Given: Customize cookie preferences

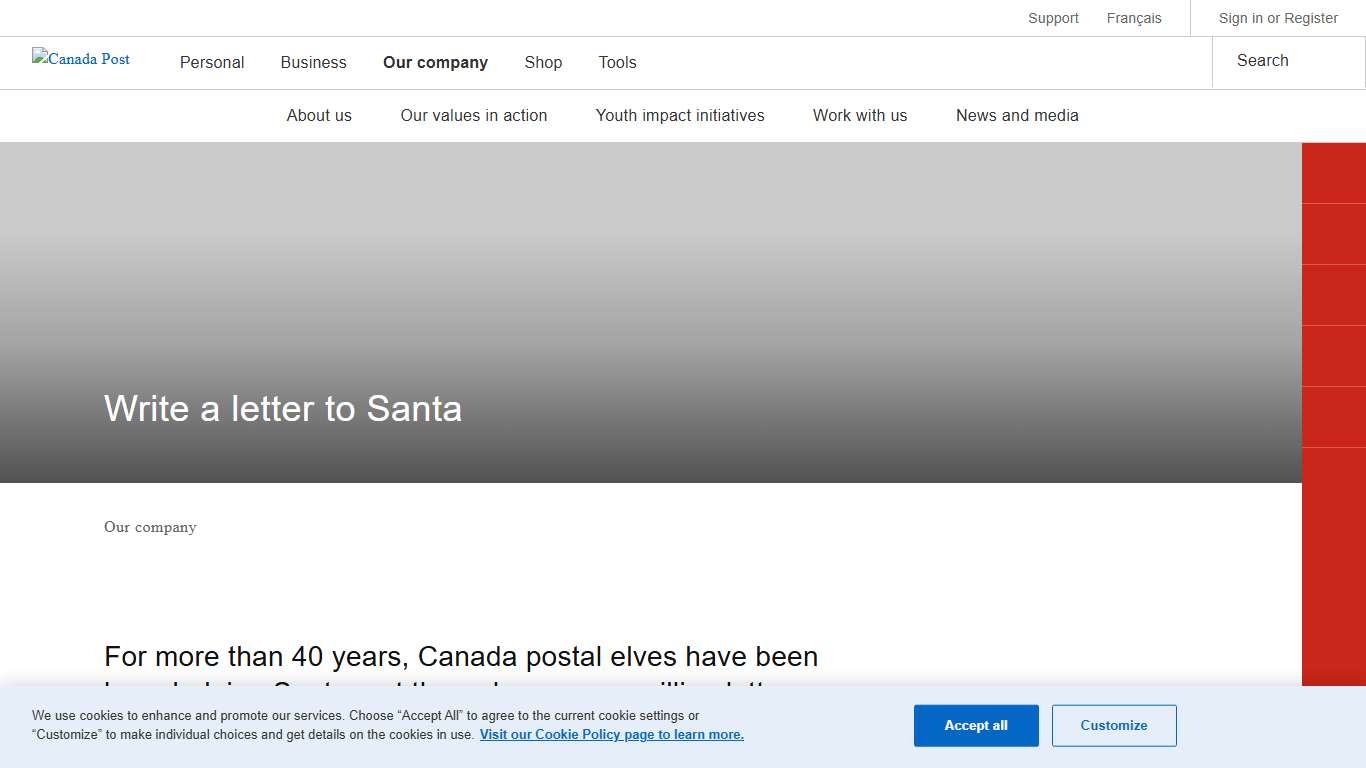Looking at the screenshot, I should coord(1114,725).
